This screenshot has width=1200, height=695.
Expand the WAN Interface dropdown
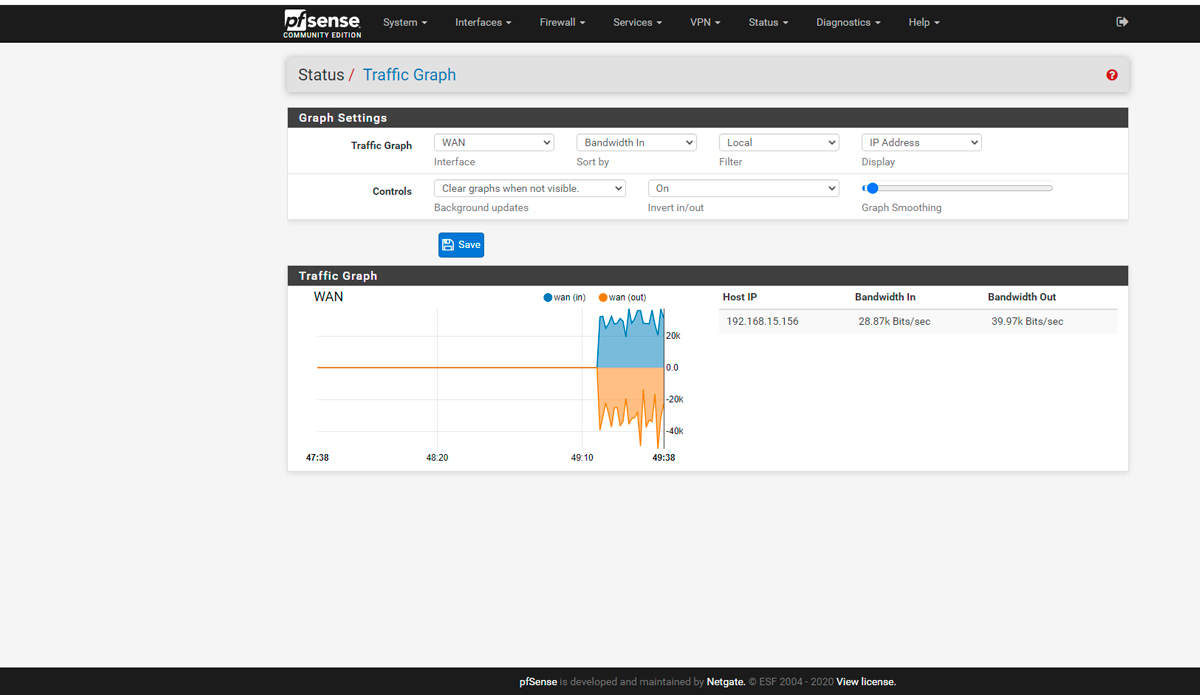[494, 143]
